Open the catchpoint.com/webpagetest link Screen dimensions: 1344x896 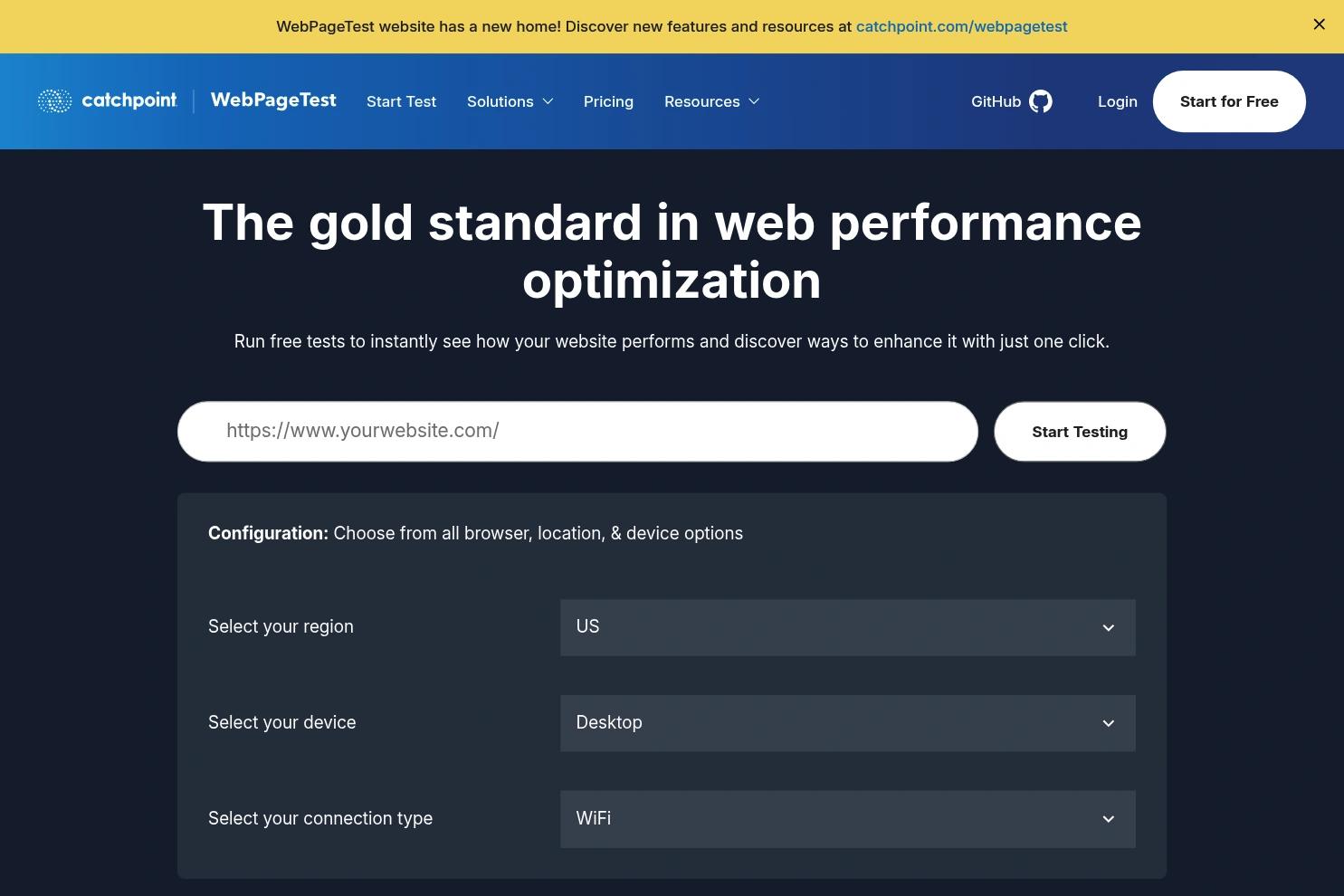(x=961, y=26)
